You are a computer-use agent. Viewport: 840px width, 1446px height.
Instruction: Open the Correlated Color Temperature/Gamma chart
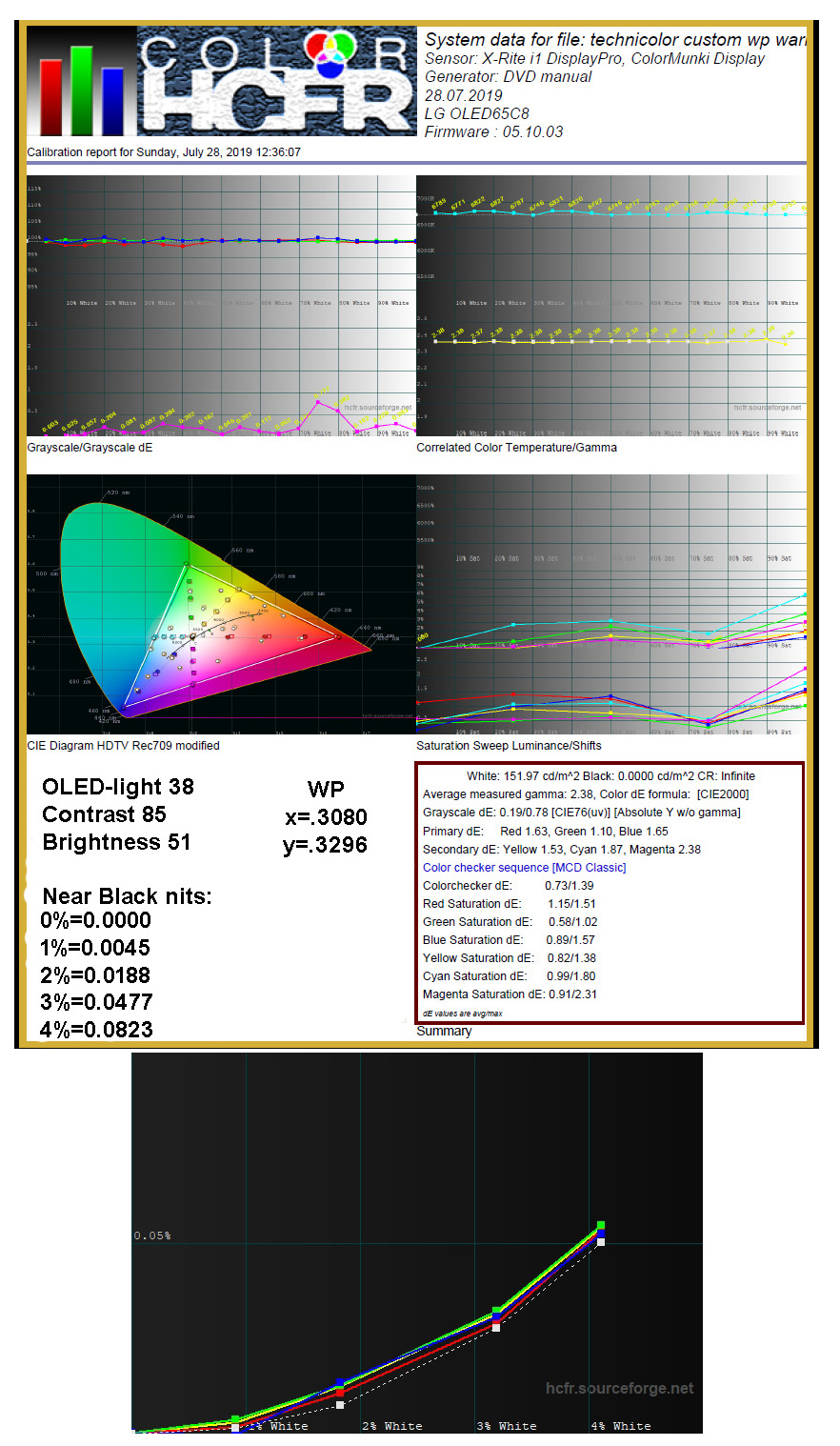610,305
